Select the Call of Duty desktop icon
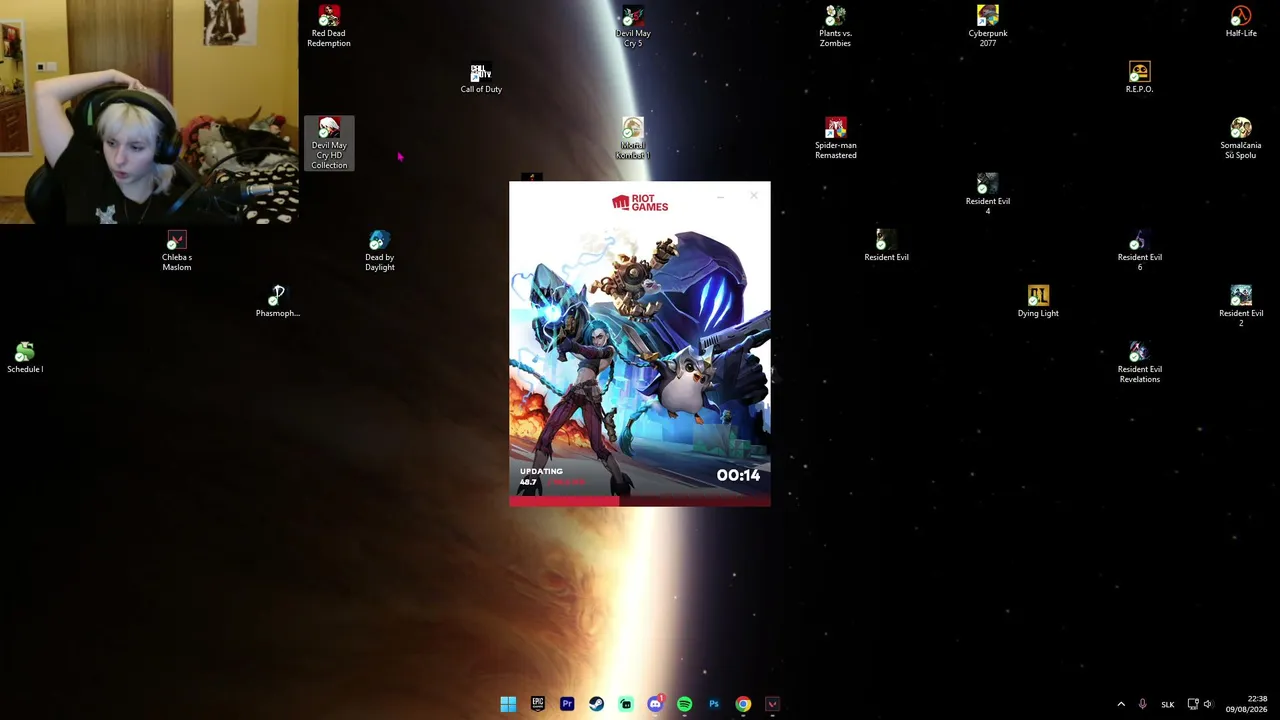The image size is (1280, 720). pos(481,78)
